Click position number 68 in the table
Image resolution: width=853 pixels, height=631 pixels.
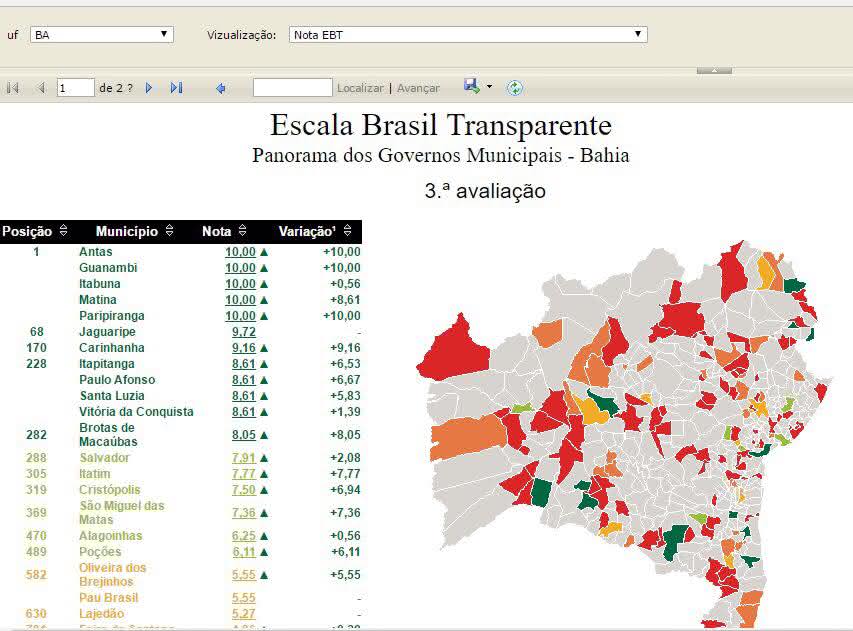[x=36, y=332]
